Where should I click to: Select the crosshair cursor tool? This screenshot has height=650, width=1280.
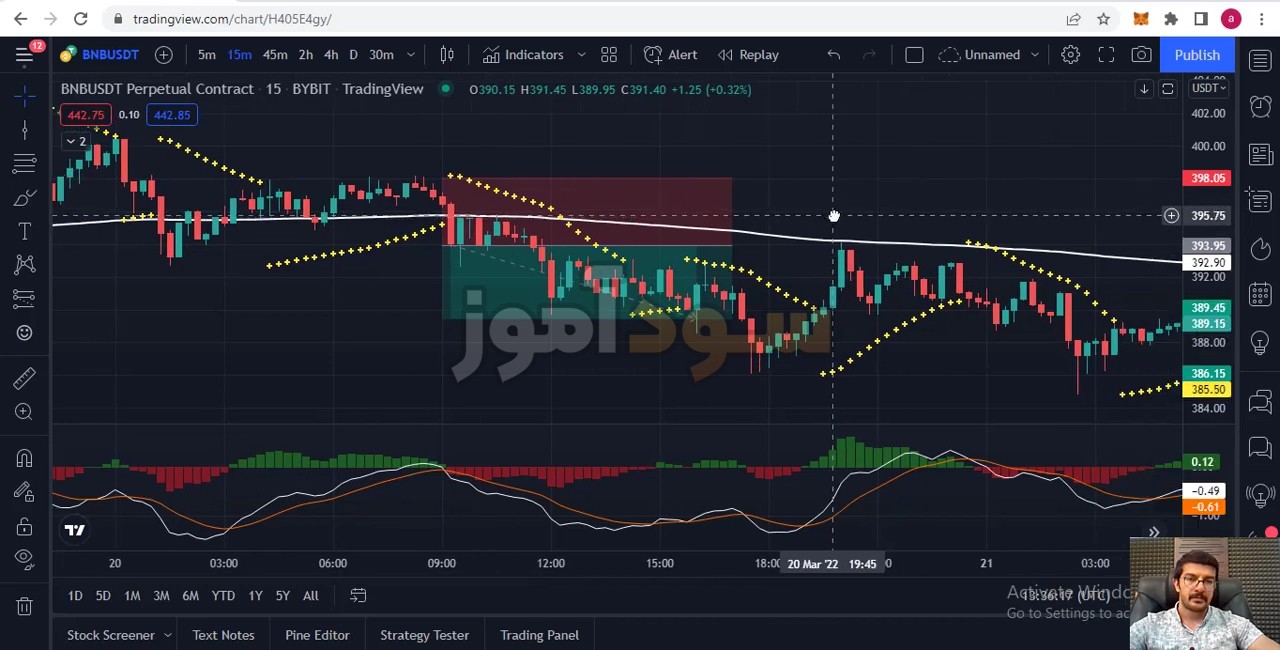25,96
